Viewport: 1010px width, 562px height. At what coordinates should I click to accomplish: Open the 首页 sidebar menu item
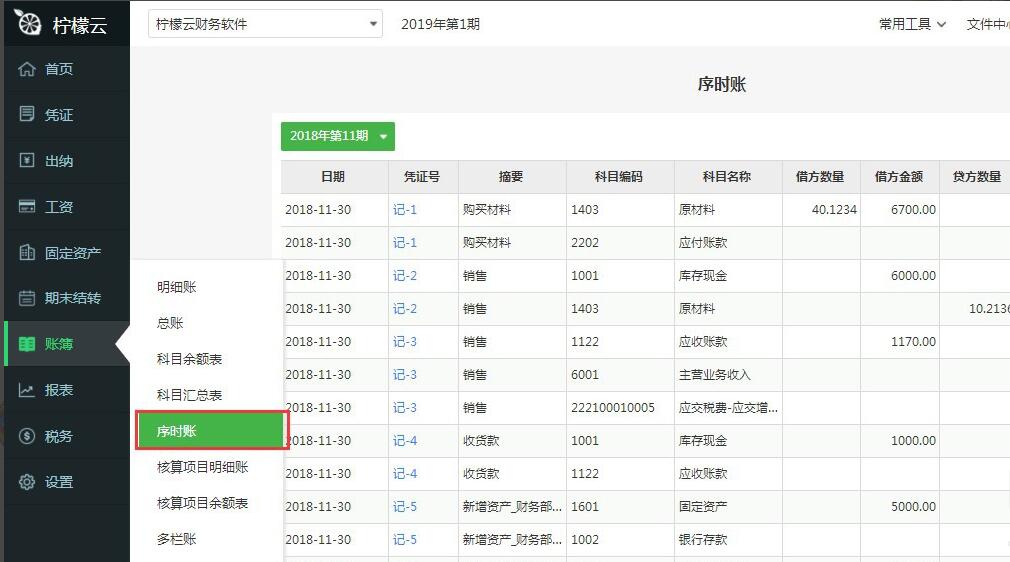click(x=67, y=69)
